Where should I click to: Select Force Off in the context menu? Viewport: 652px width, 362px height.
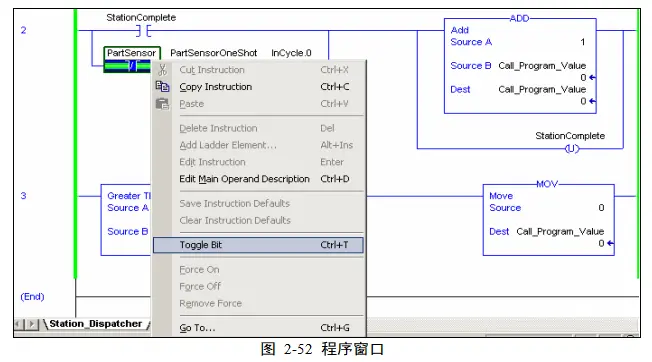[x=258, y=287]
